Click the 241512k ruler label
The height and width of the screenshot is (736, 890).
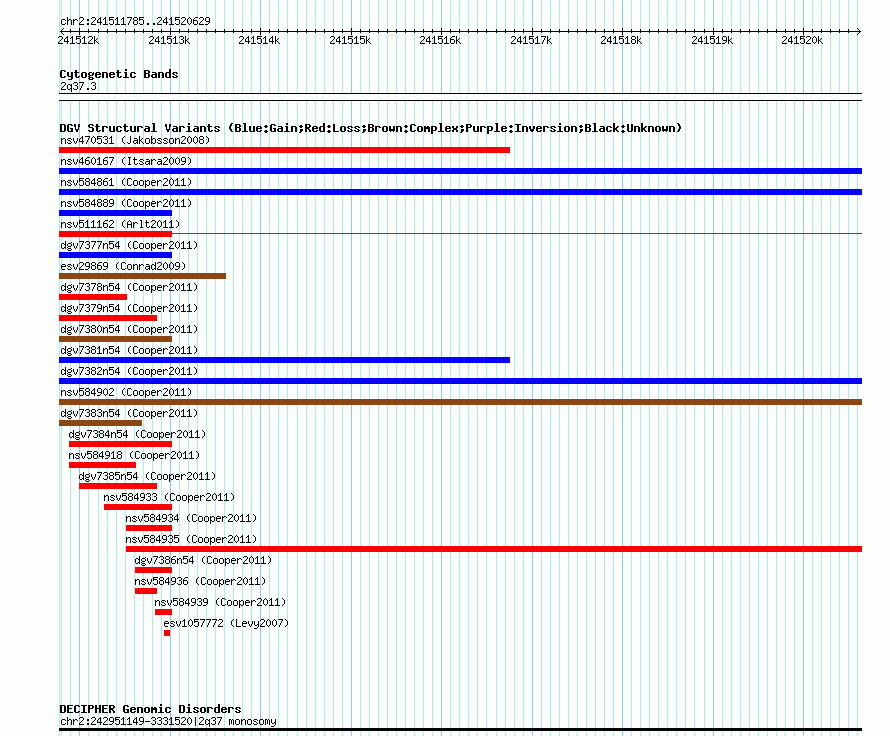coord(78,40)
